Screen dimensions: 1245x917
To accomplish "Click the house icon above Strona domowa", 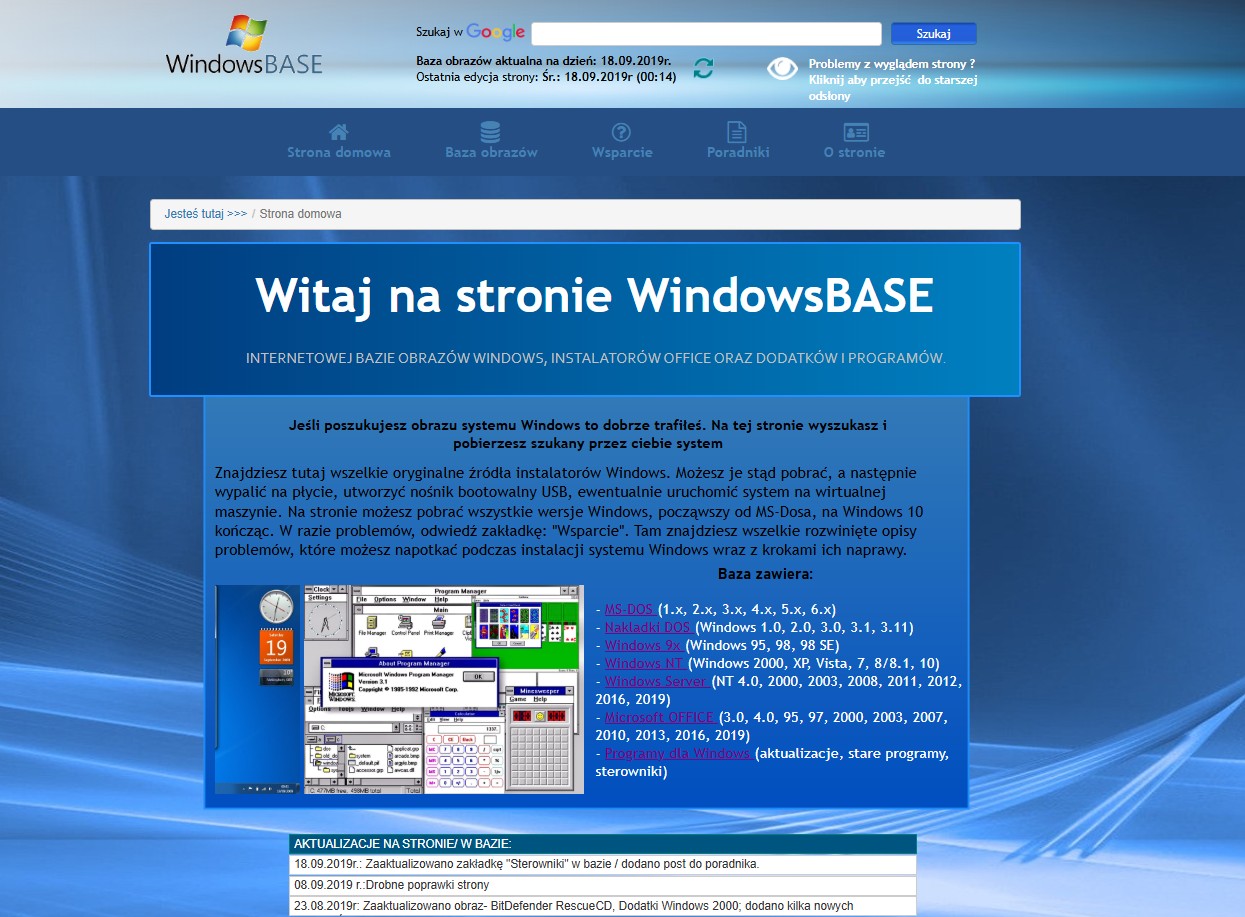I will (339, 132).
